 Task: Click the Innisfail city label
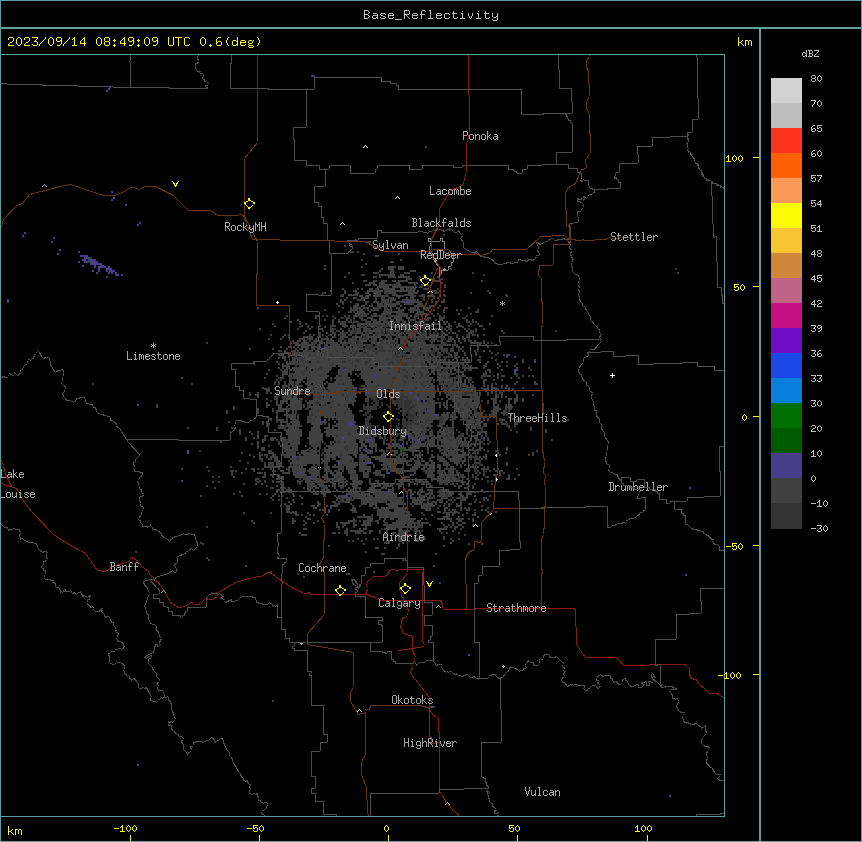coord(415,326)
